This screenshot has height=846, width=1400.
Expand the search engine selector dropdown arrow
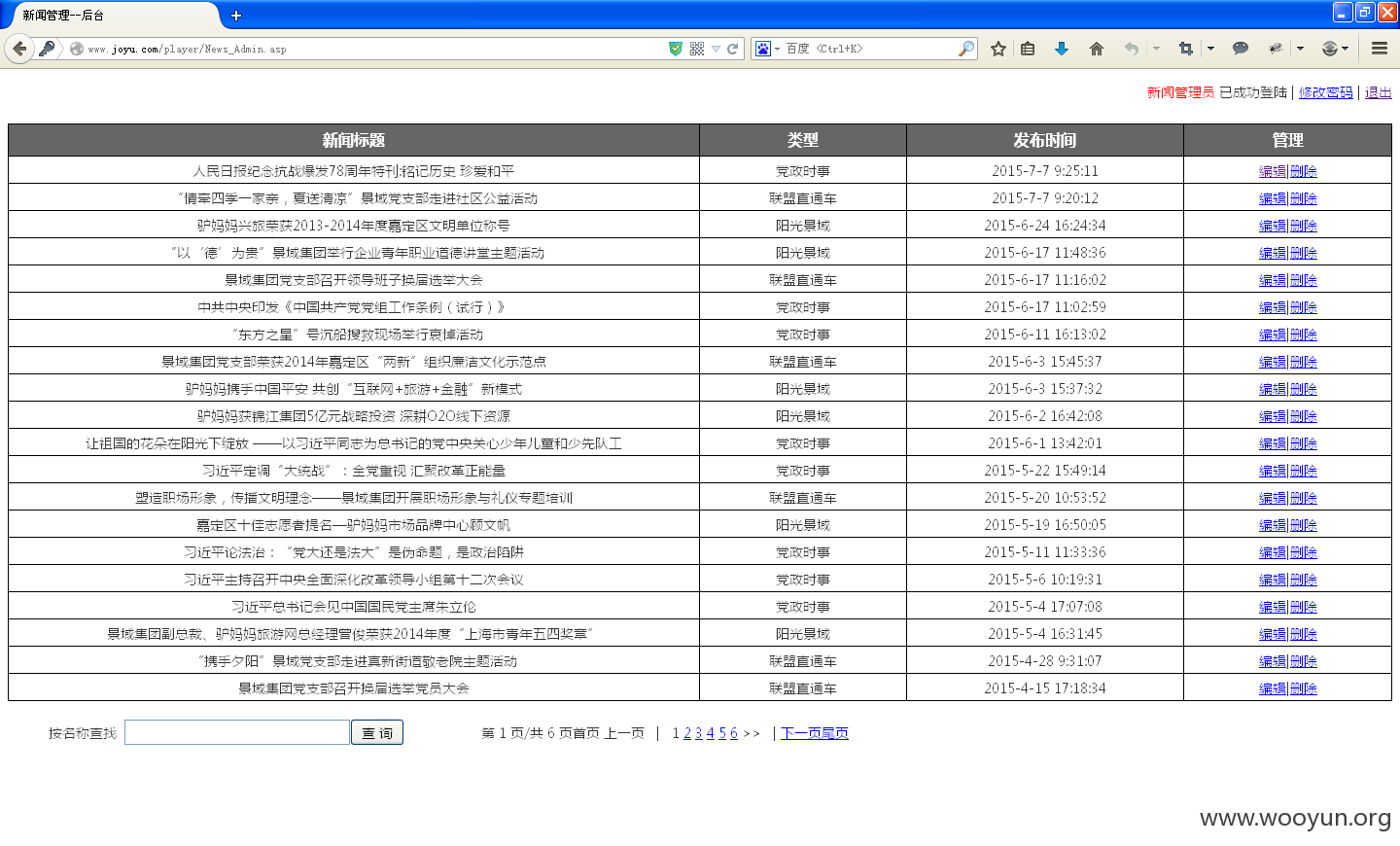[x=778, y=49]
